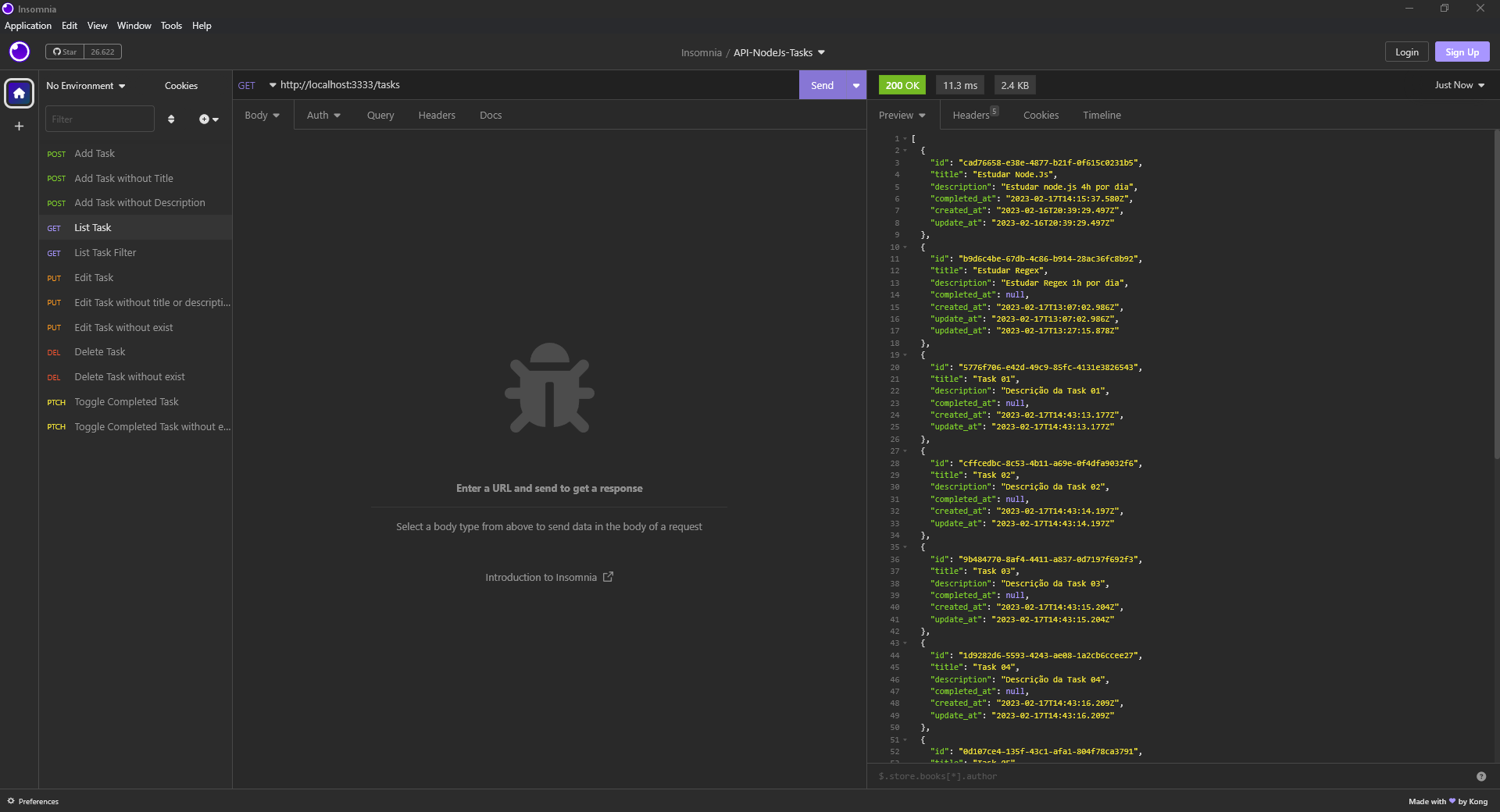Click the Sign Up button

point(1462,52)
